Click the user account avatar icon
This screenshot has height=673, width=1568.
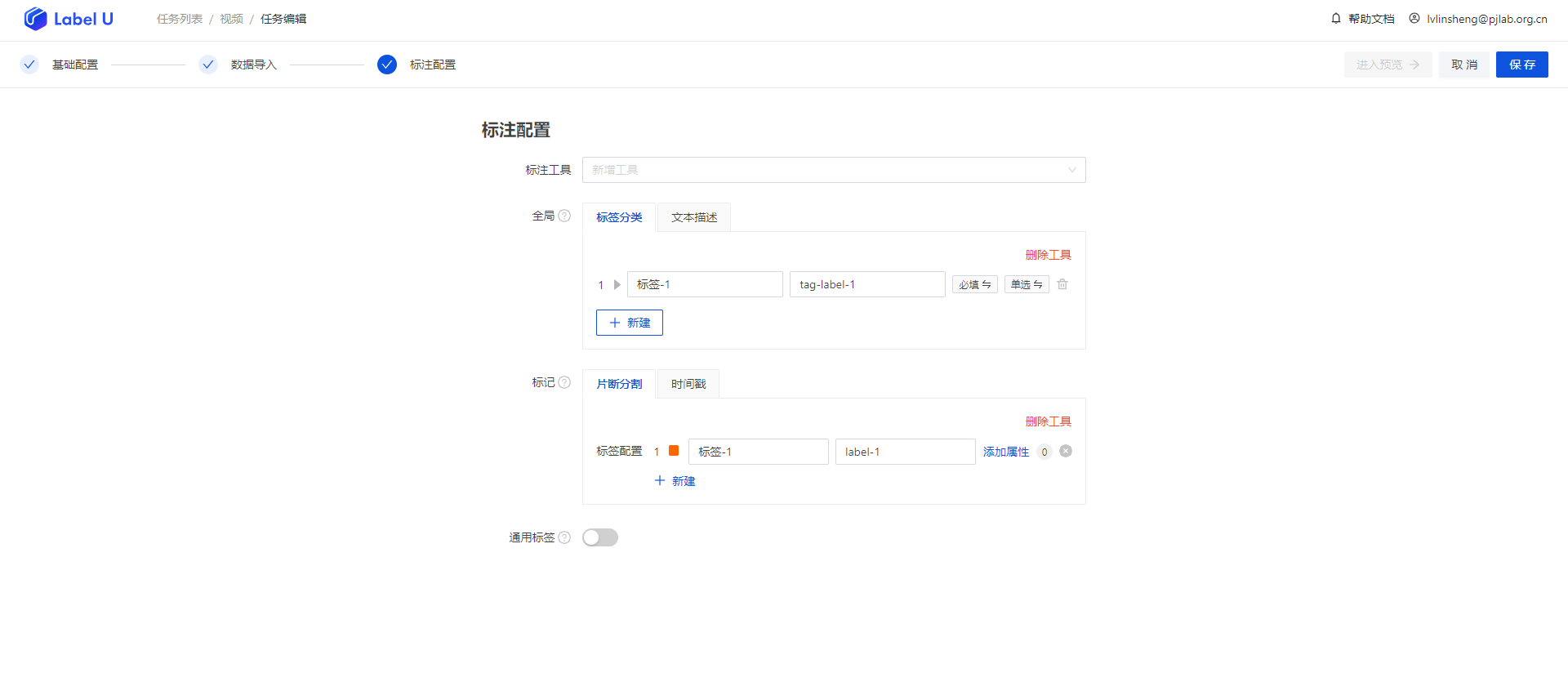point(1414,18)
